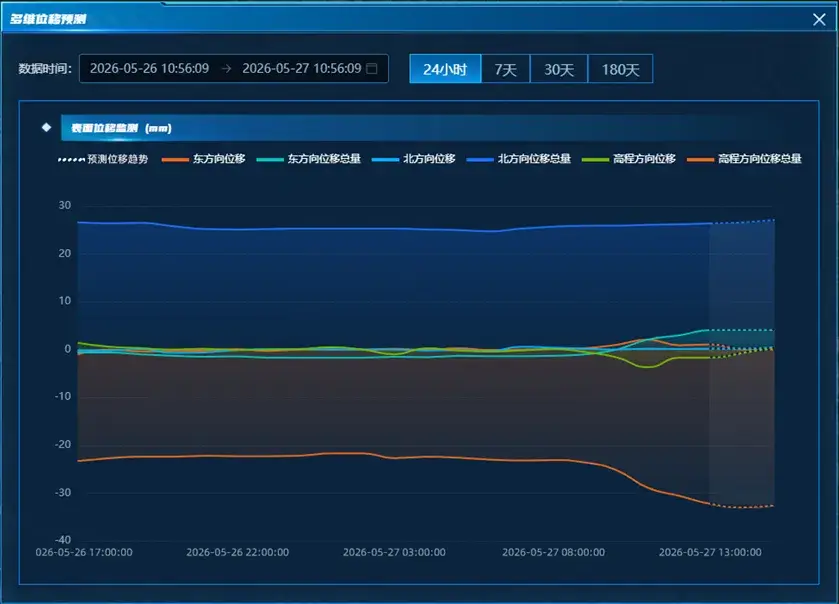Close the 多维位移预测 dialog

pyautogui.click(x=819, y=20)
